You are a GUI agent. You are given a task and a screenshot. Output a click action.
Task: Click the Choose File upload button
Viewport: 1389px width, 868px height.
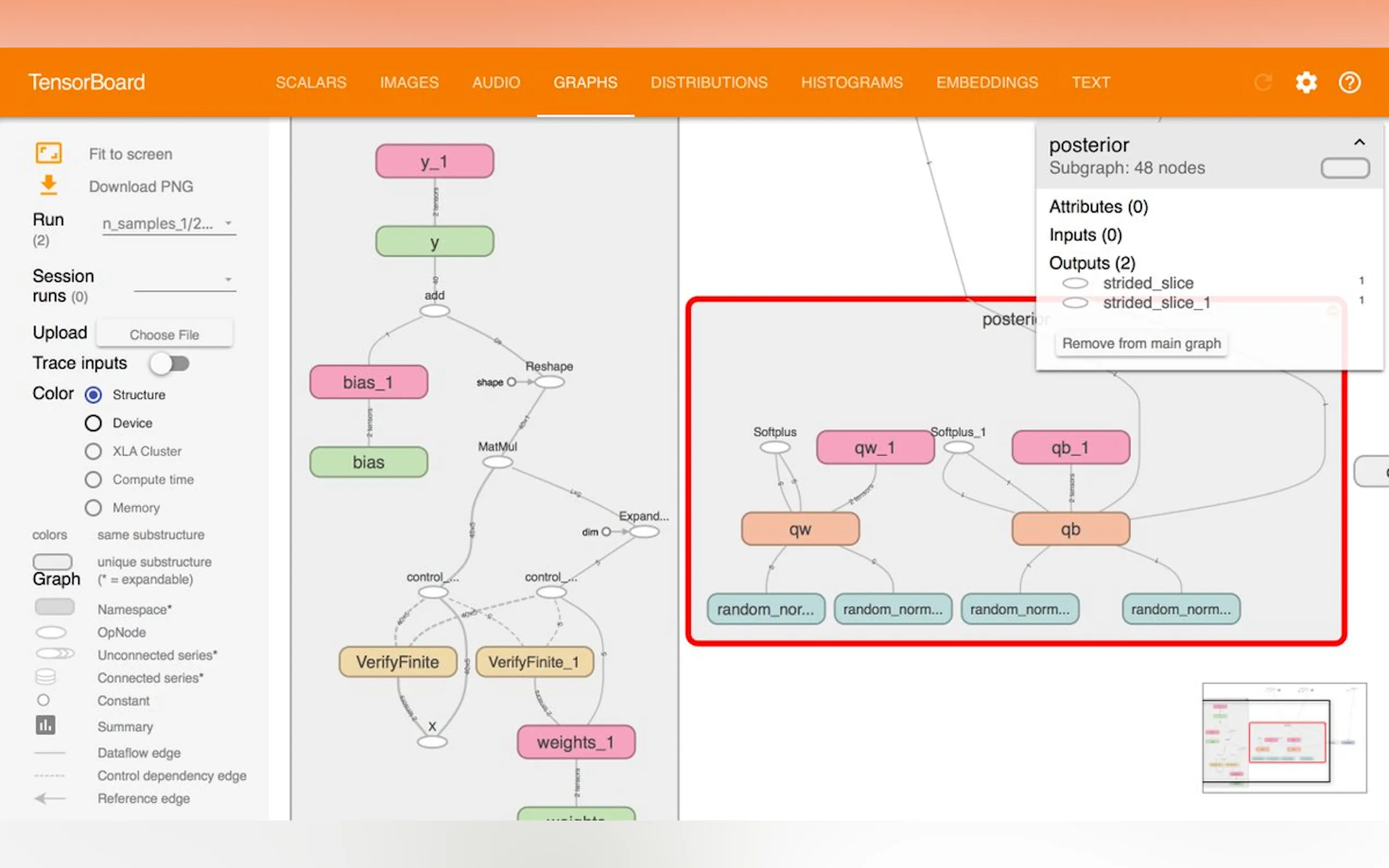164,335
